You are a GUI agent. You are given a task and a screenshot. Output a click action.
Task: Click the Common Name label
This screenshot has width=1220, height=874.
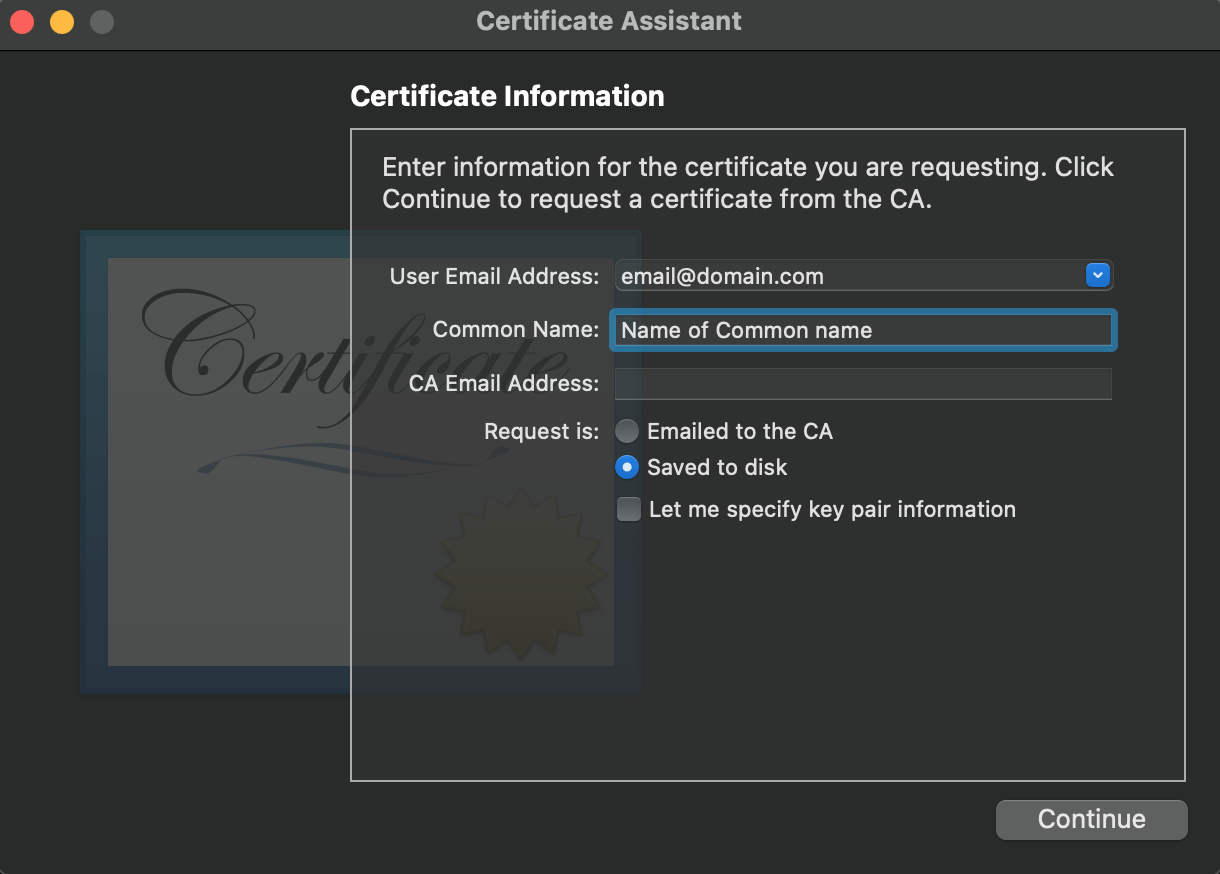point(515,330)
